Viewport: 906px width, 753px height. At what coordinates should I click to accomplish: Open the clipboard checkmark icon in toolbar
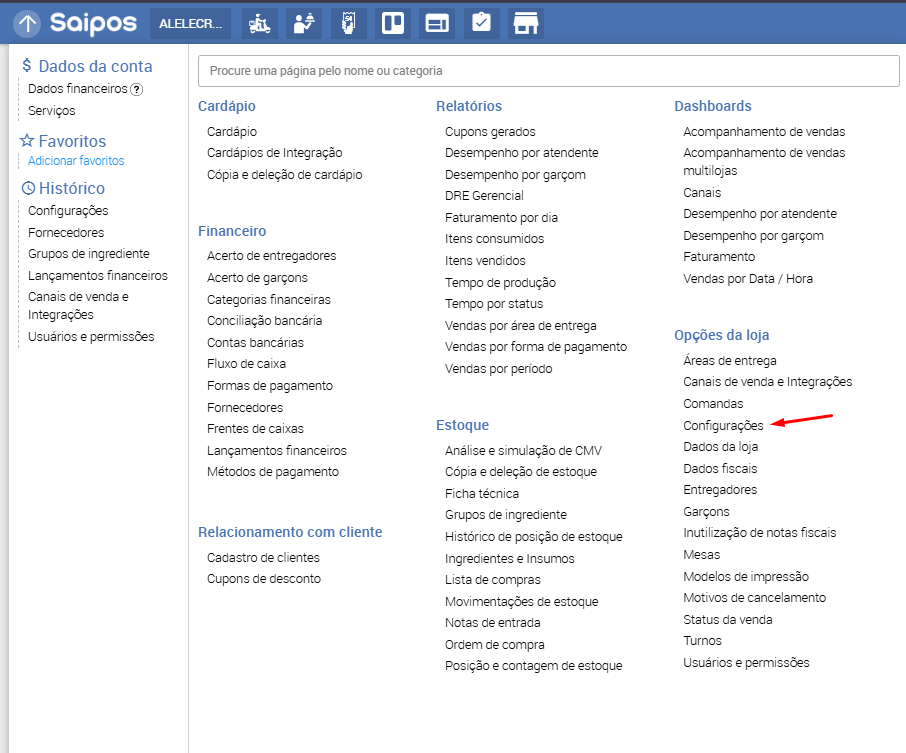click(x=481, y=23)
